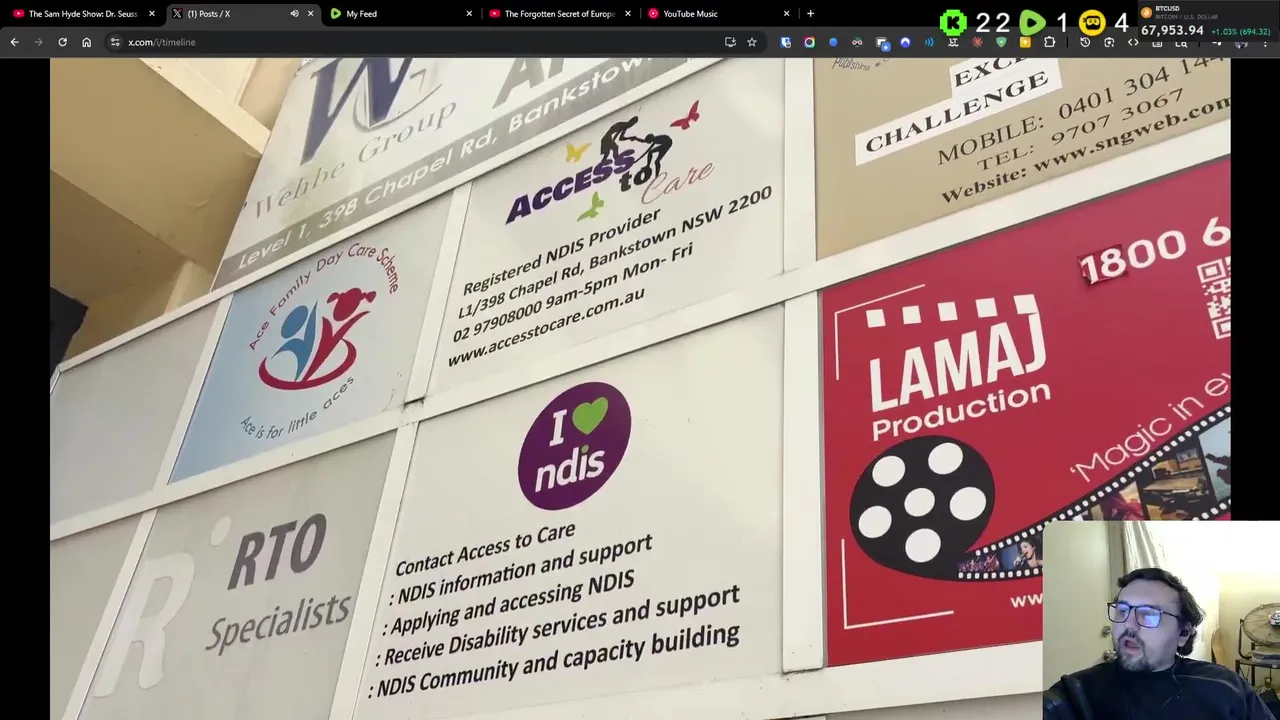The width and height of the screenshot is (1280, 720).
Task: Open site information icon in address bar
Action: coord(115,42)
